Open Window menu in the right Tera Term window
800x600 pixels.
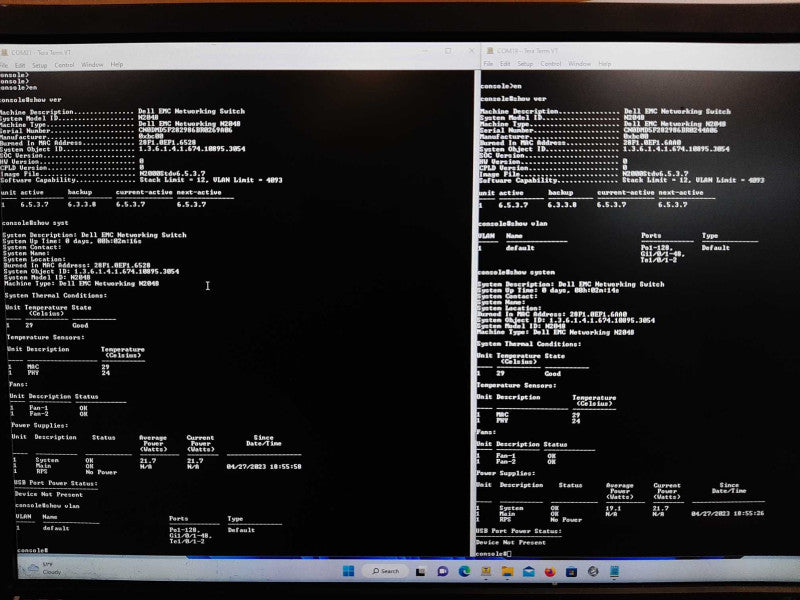click(579, 64)
